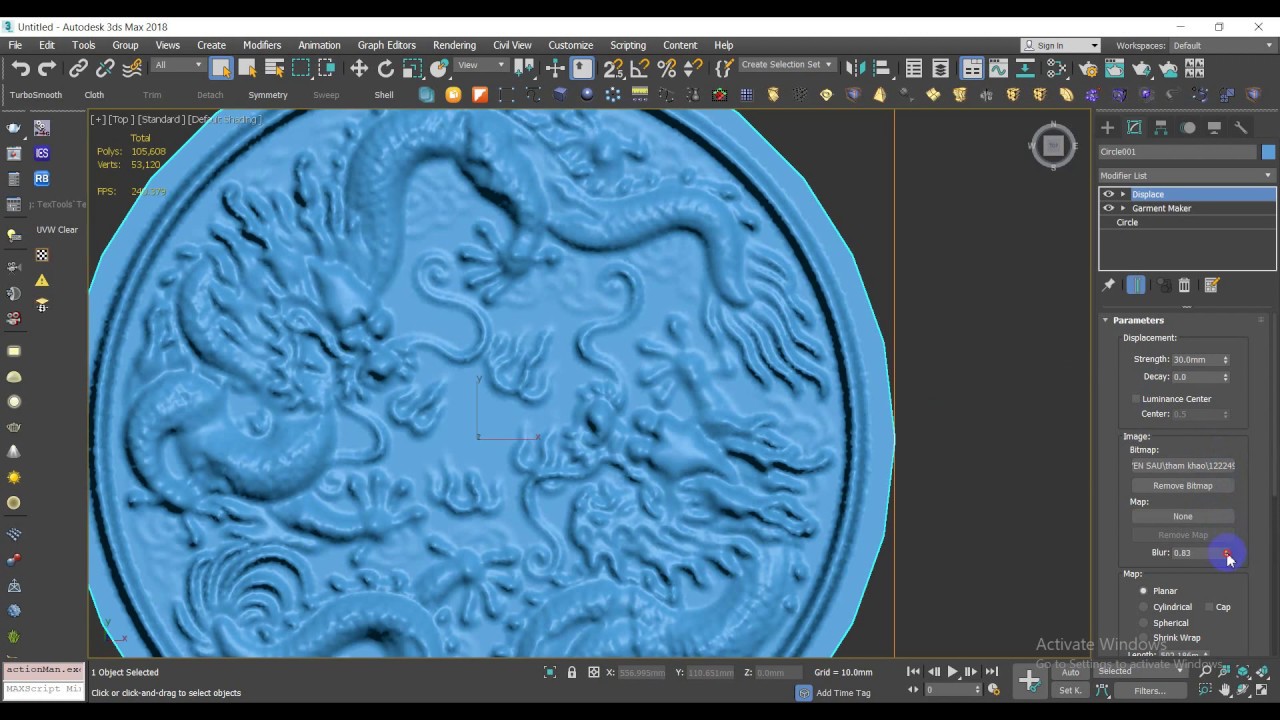
Task: Open the Render Setup teapot icon
Action: point(1088,69)
